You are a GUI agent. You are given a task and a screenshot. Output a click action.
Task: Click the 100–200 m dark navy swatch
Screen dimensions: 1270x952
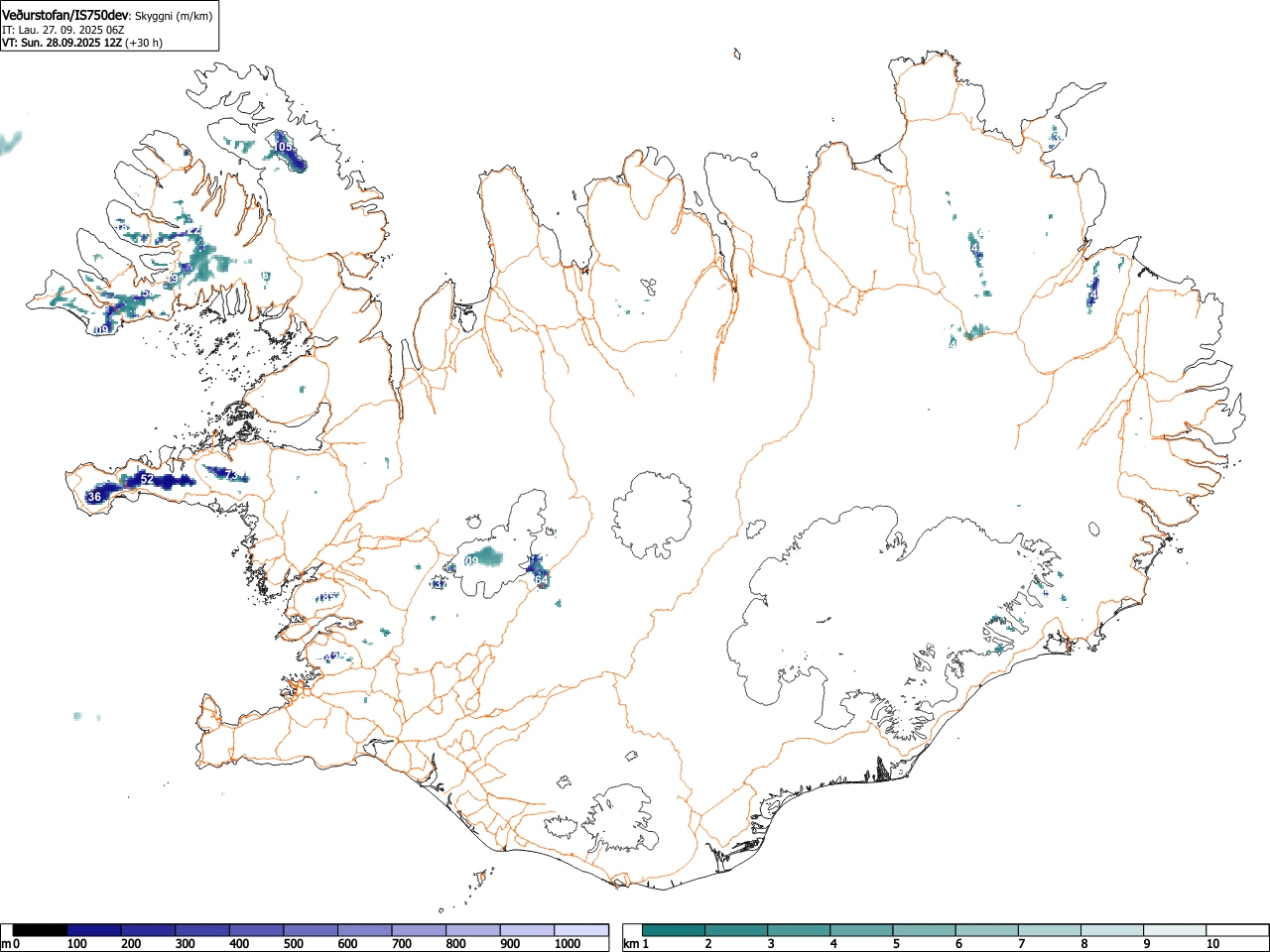pos(94,930)
